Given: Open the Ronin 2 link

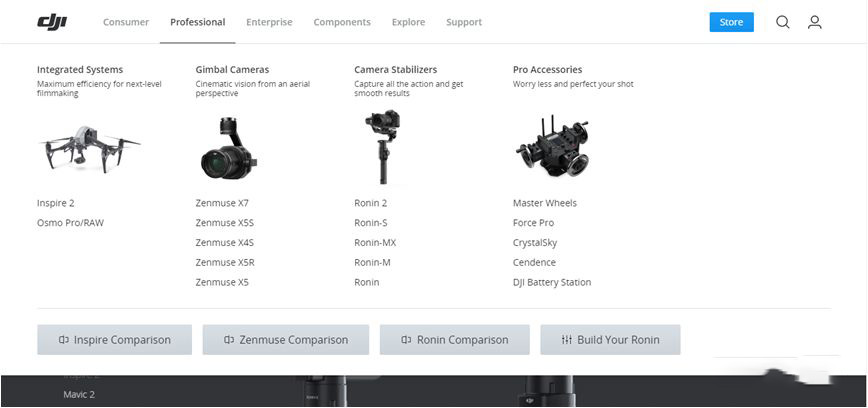Looking at the screenshot, I should pyautogui.click(x=370, y=203).
